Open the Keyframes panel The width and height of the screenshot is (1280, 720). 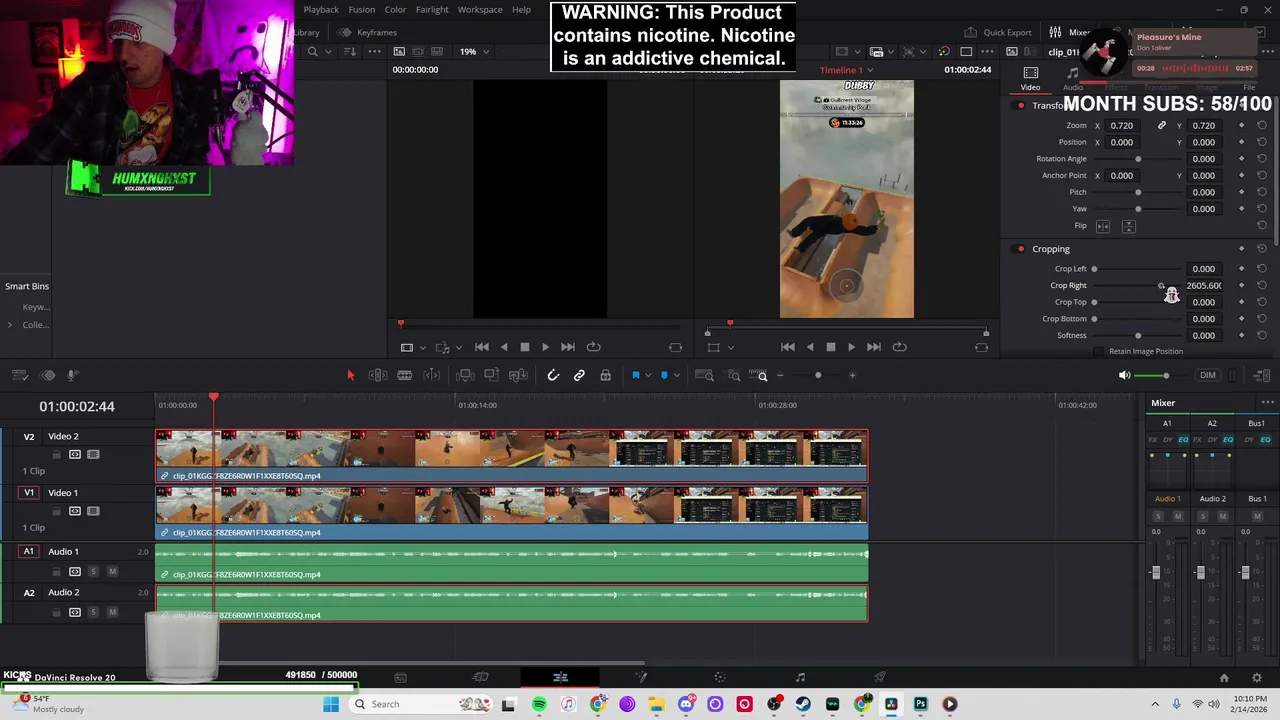(x=369, y=32)
